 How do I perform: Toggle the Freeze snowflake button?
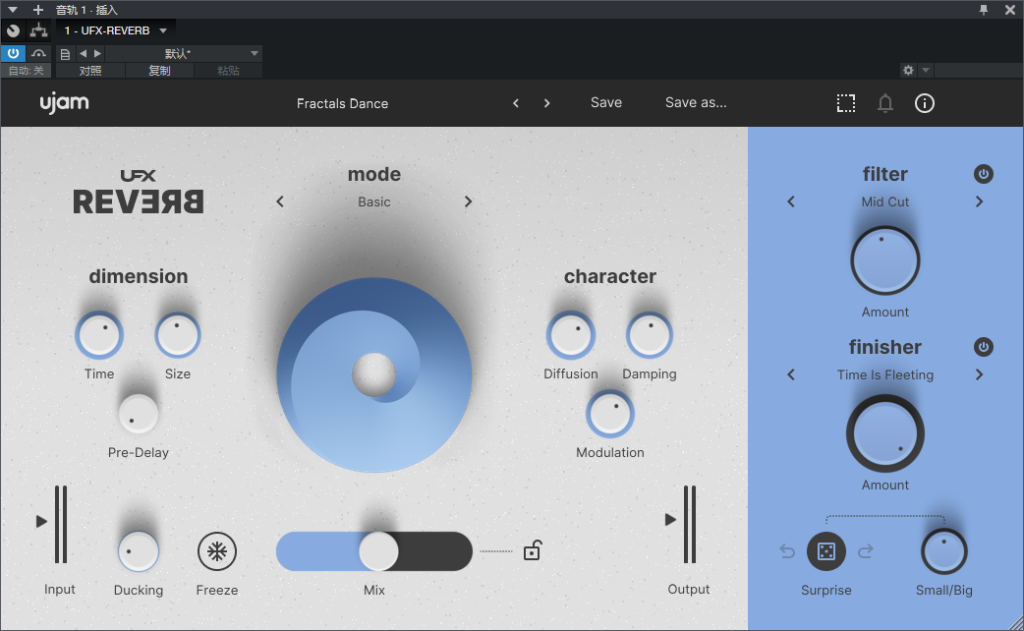click(217, 551)
